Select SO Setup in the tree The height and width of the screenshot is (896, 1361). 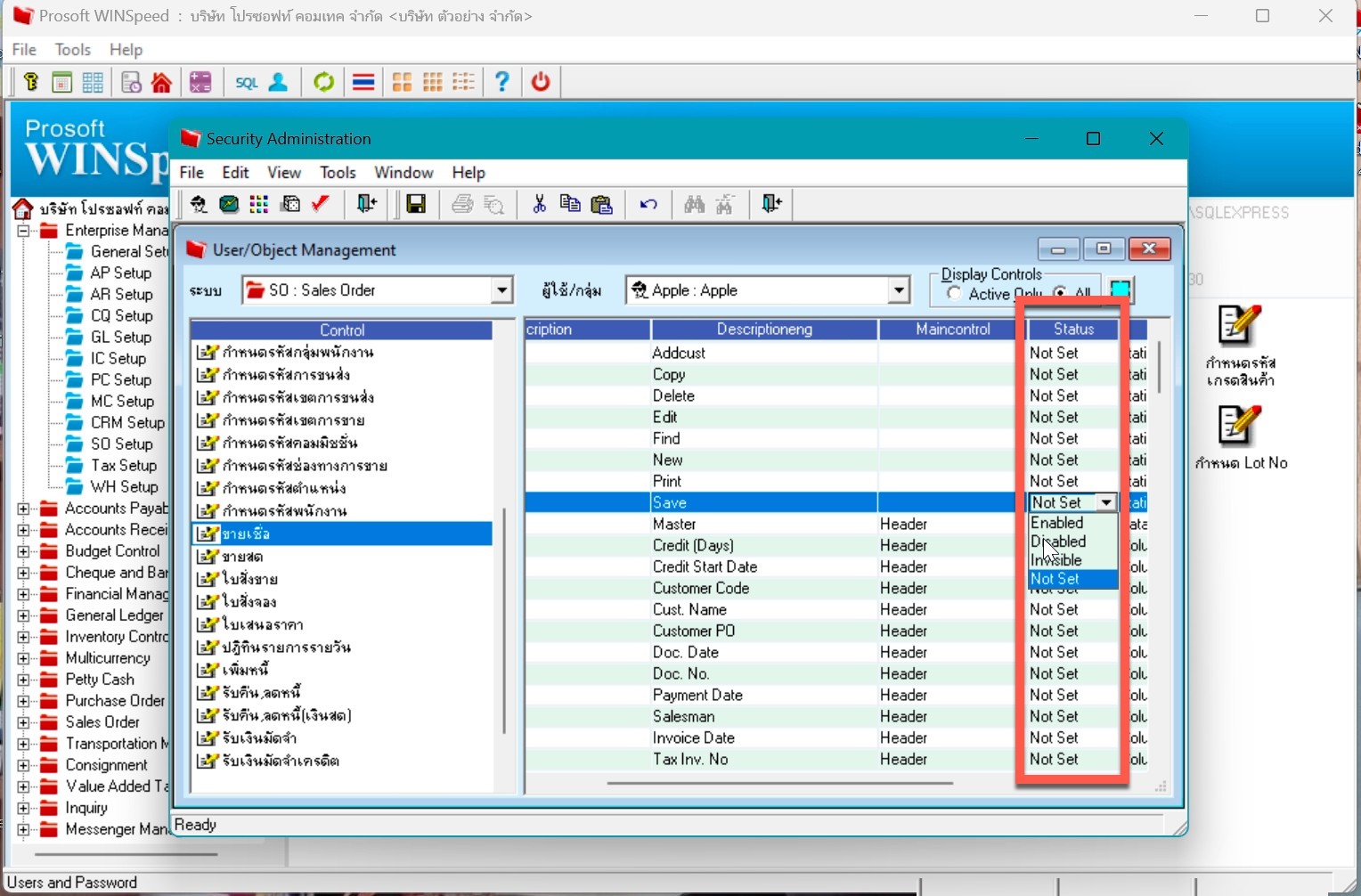tap(122, 444)
